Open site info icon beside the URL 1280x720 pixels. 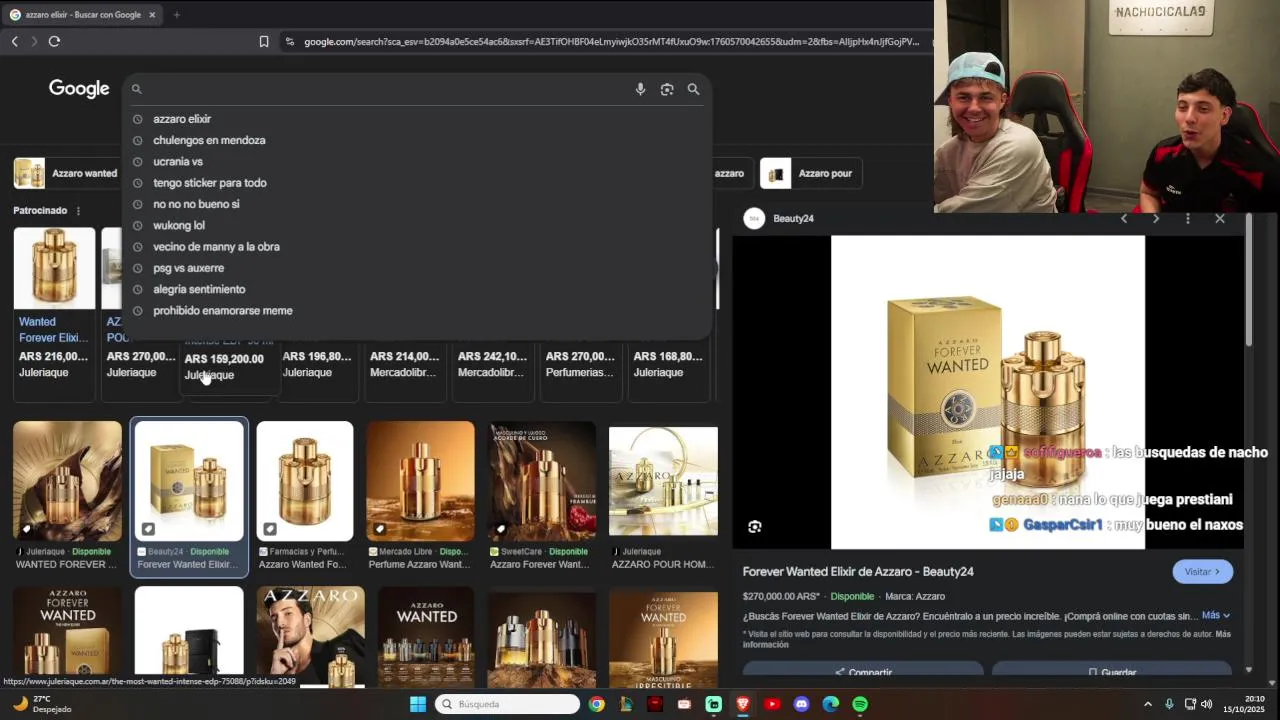[290, 41]
